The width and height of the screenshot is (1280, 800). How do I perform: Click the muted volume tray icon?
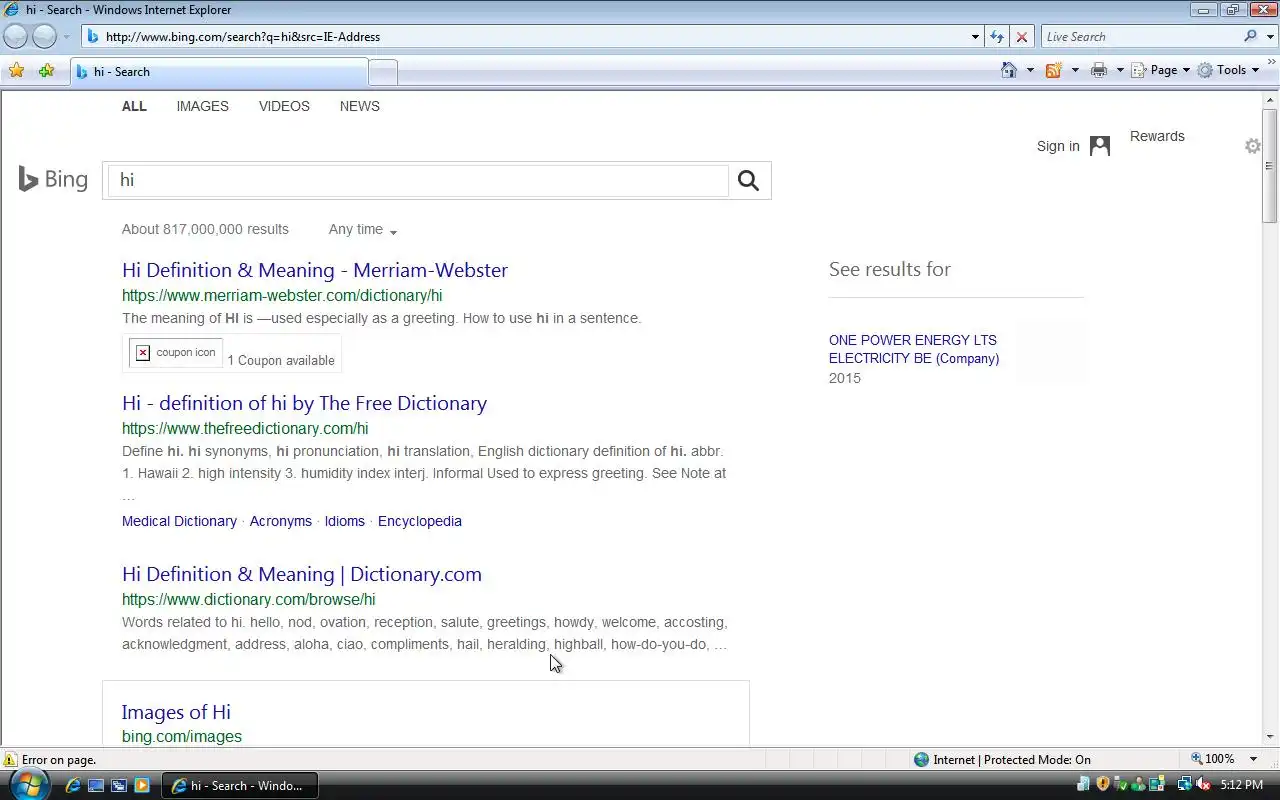pyautogui.click(x=1204, y=785)
